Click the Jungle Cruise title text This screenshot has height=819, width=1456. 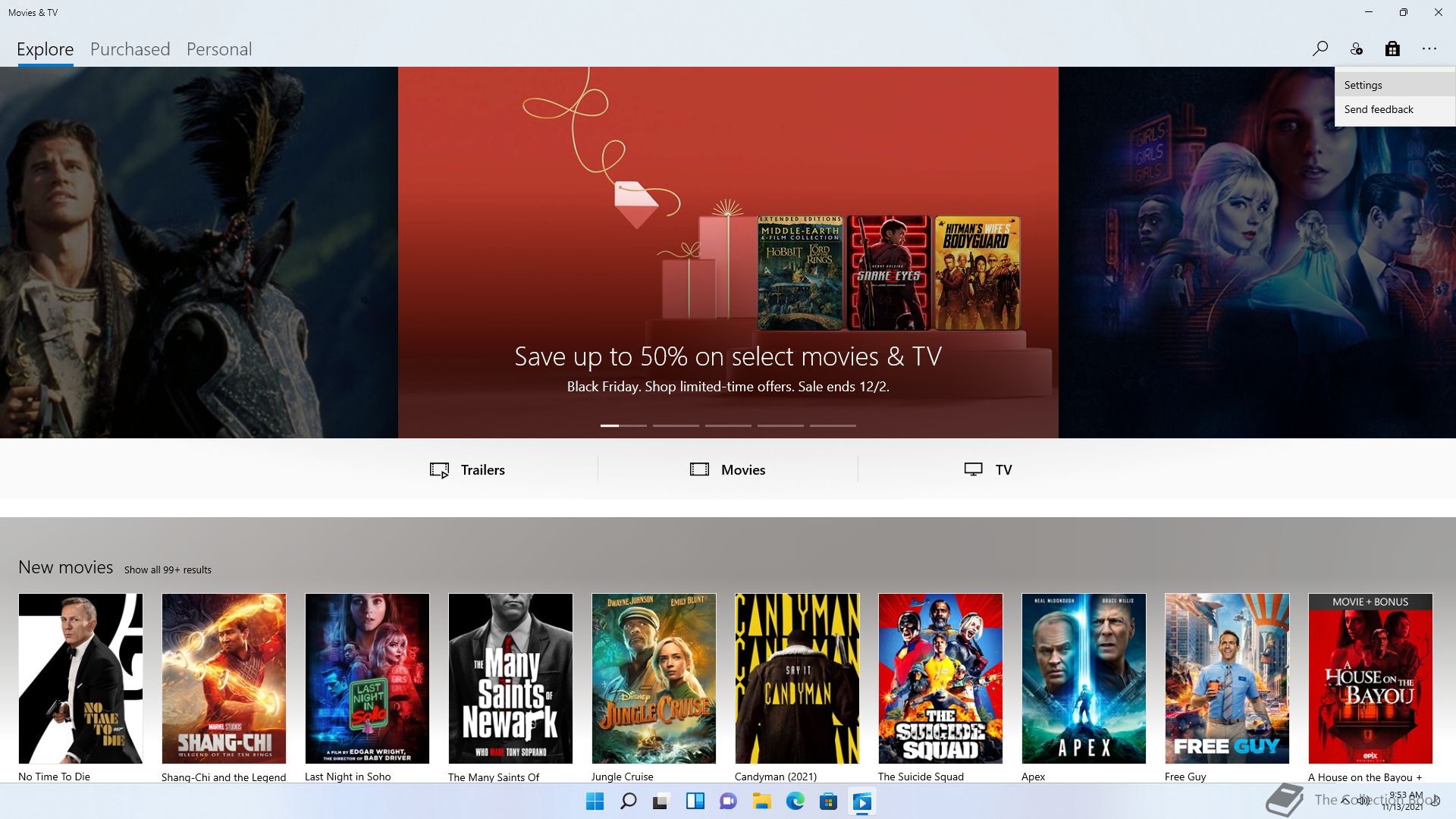[x=622, y=777]
